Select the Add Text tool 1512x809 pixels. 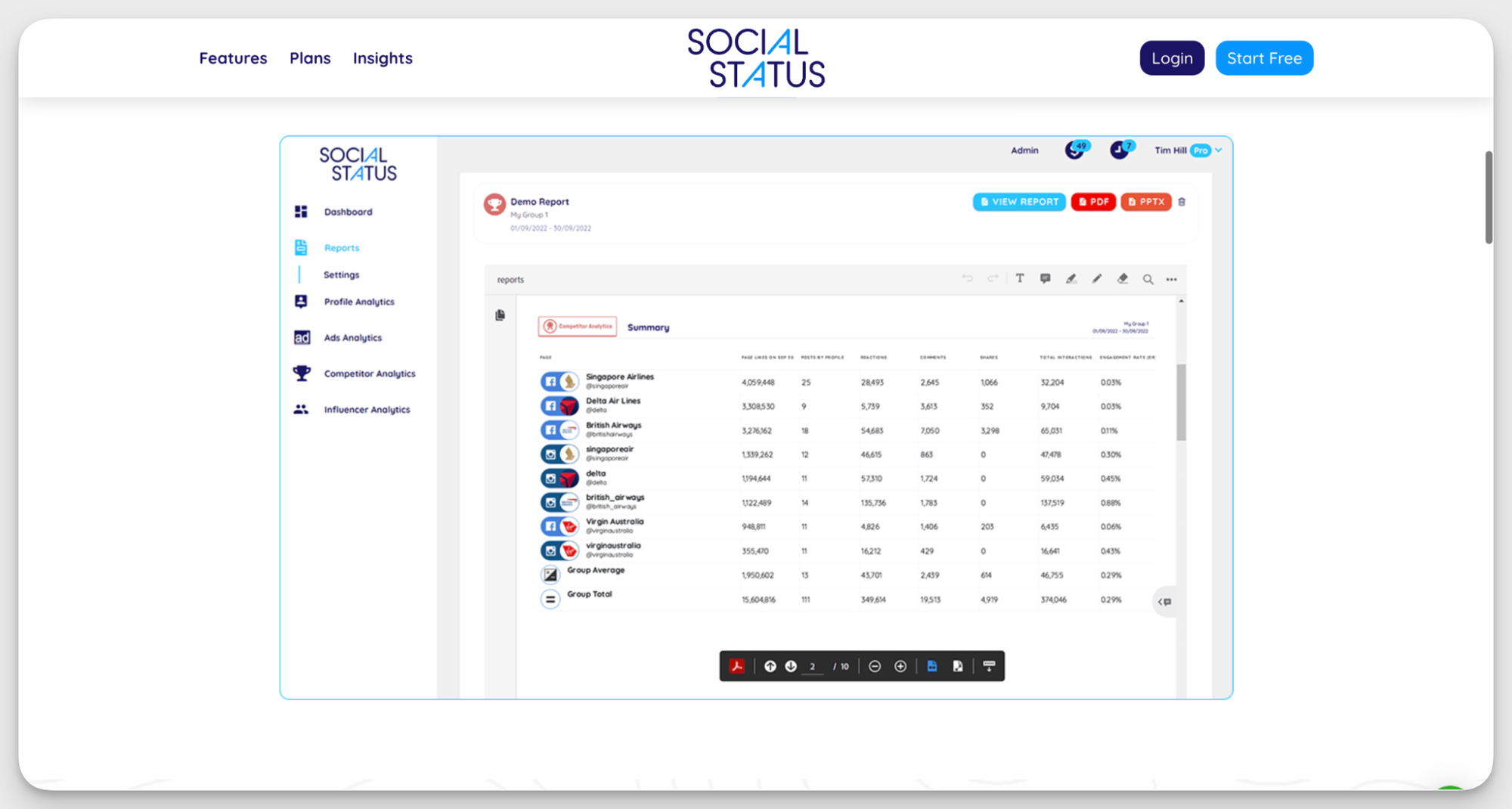[1020, 279]
